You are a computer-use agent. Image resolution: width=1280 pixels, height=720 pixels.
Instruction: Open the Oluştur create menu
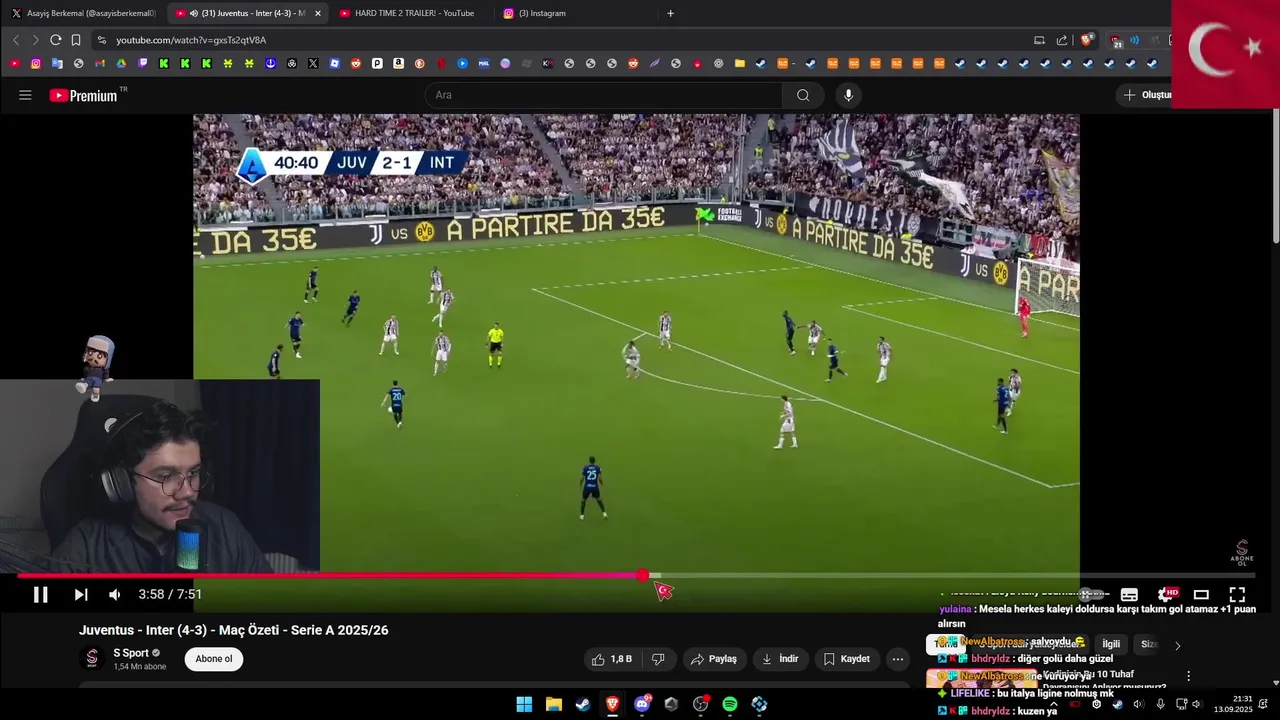[1146, 95]
